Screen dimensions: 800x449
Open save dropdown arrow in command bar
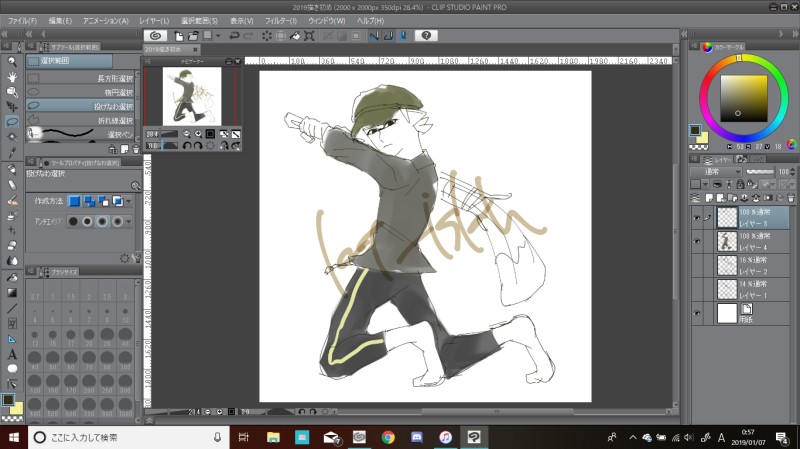pyautogui.click(x=218, y=36)
